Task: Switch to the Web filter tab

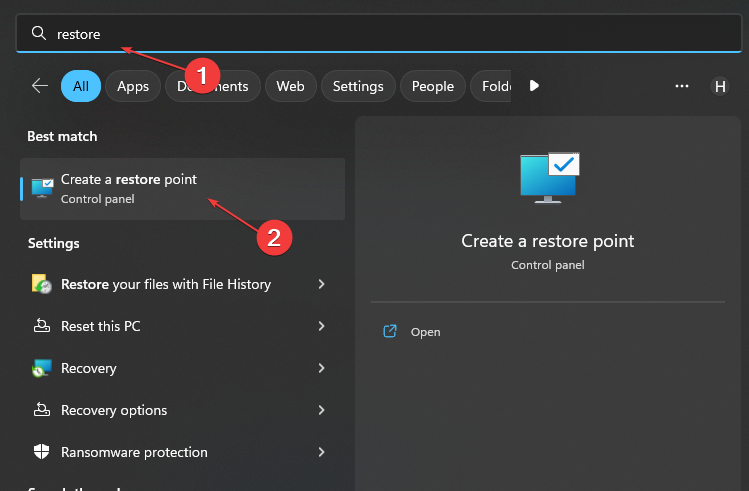Action: [x=290, y=86]
